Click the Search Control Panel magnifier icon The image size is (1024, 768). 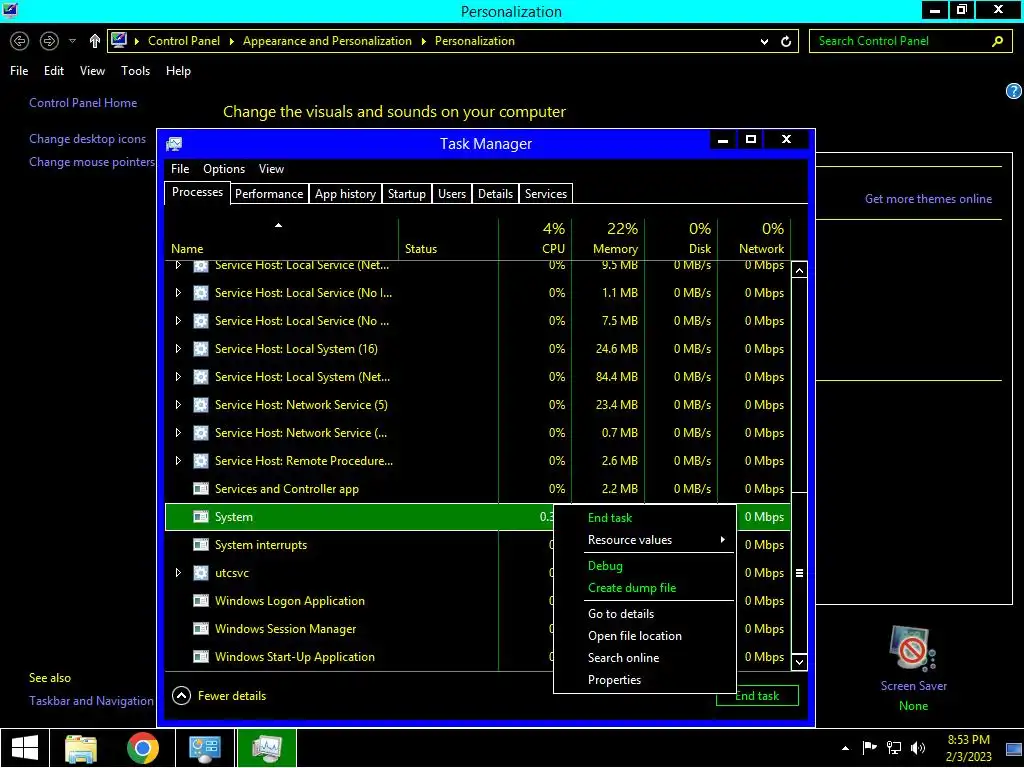click(x=997, y=41)
